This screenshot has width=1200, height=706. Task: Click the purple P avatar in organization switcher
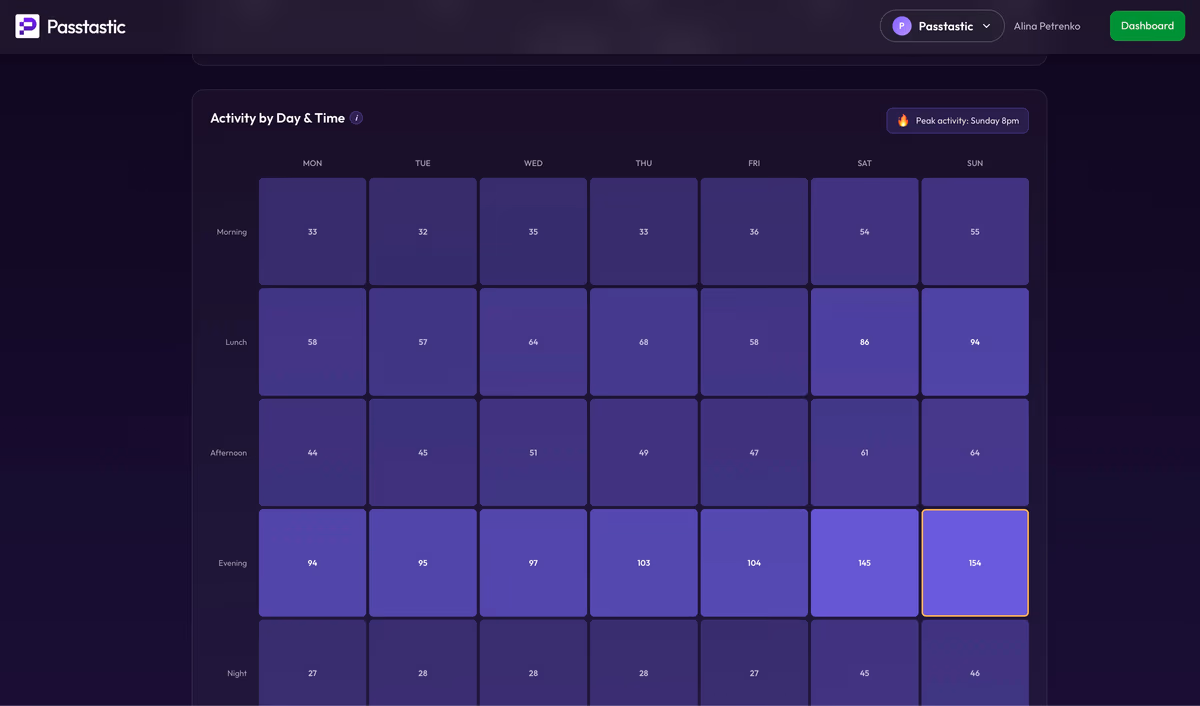tap(902, 26)
